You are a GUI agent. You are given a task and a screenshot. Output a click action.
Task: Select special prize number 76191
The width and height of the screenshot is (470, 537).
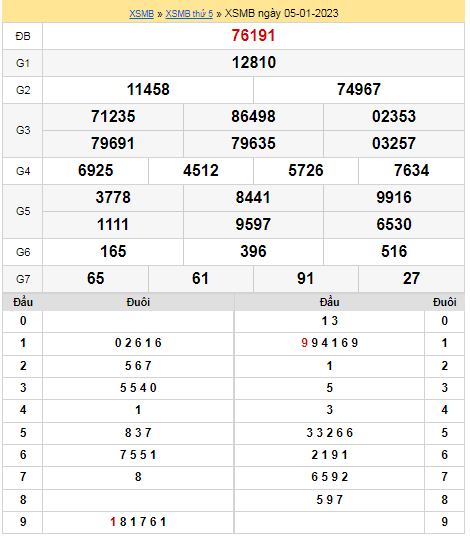(253, 36)
